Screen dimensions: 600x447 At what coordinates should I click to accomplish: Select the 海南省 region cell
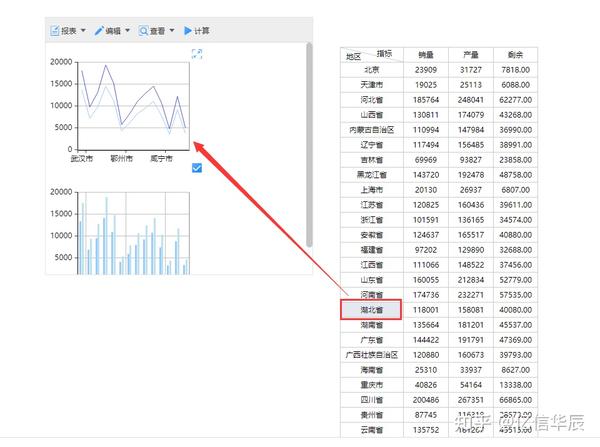coord(372,370)
